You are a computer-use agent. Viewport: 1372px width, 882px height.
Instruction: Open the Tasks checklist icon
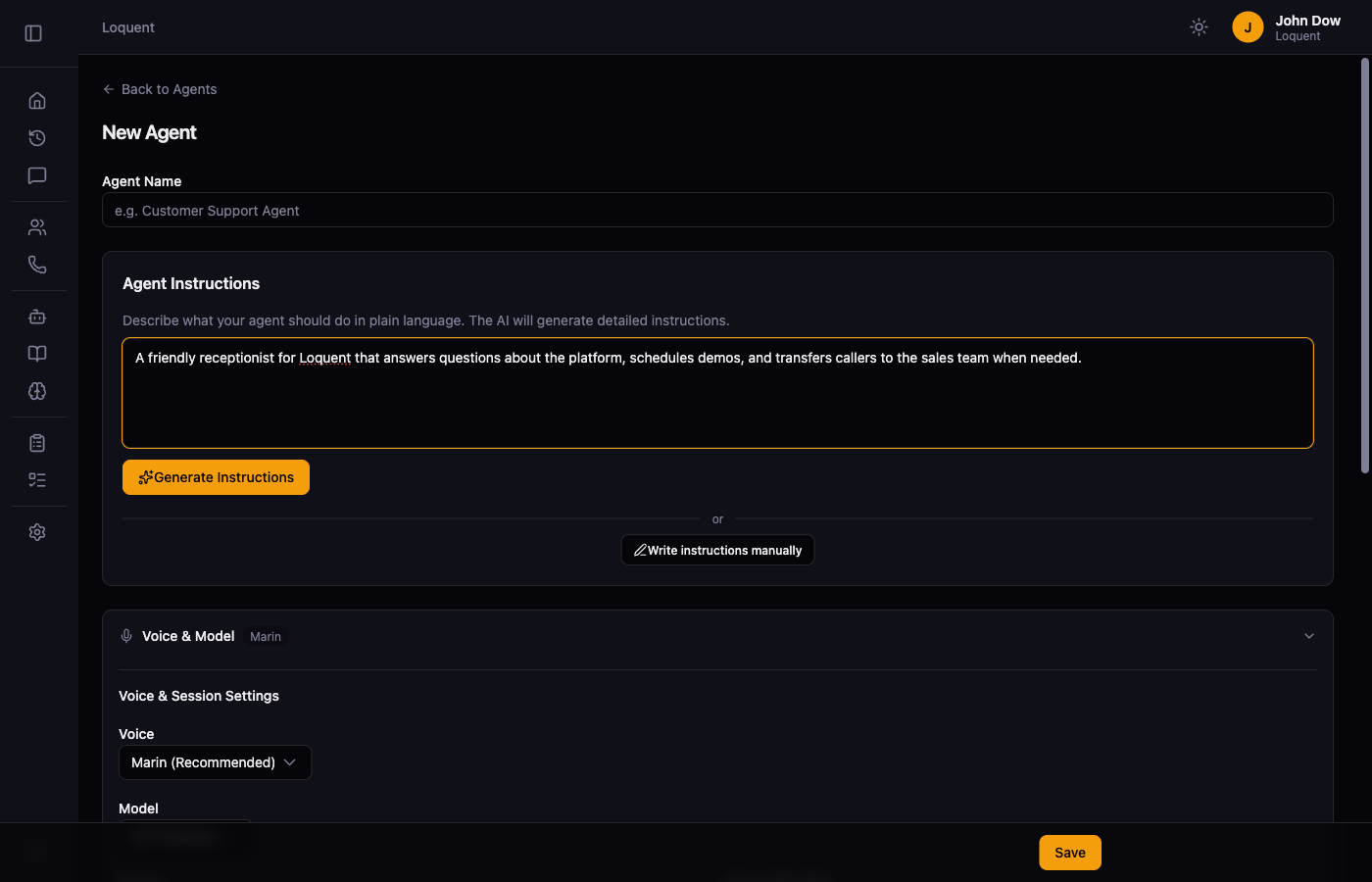point(37,479)
